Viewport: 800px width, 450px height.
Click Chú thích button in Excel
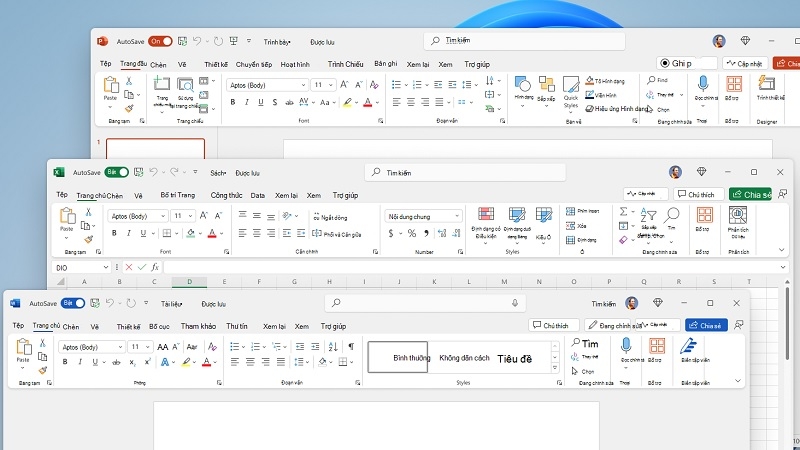click(x=696, y=194)
